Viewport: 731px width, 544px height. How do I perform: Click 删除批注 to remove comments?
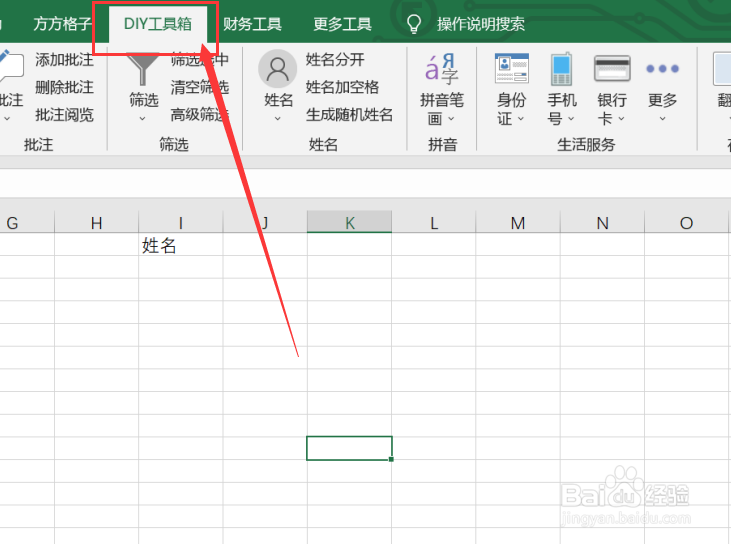[x=64, y=87]
